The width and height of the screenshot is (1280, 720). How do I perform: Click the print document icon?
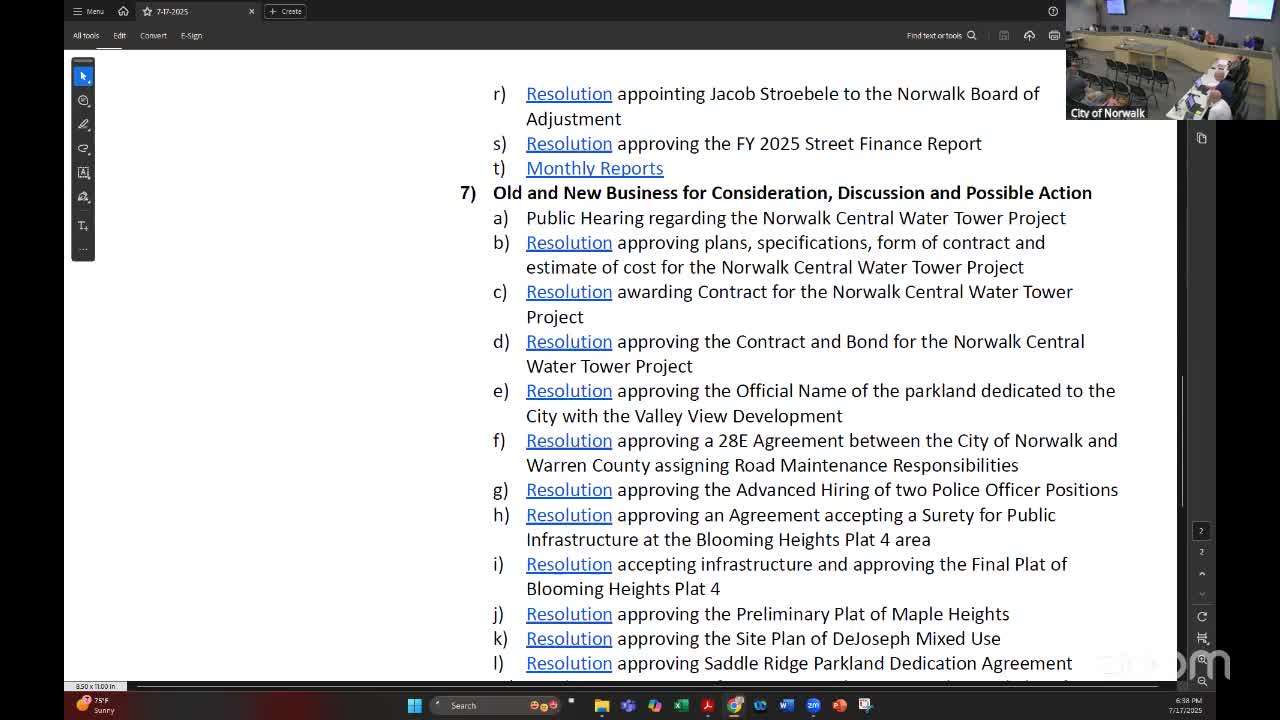point(1054,36)
